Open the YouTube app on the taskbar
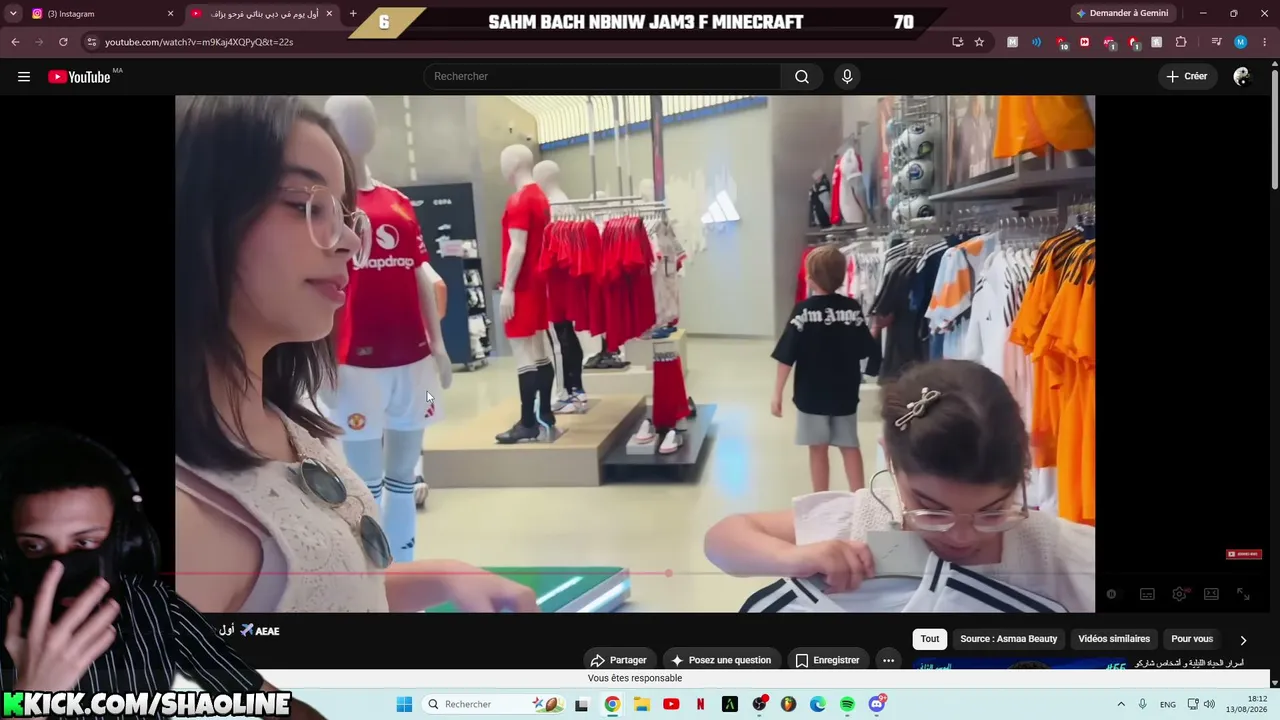The height and width of the screenshot is (720, 1280). (671, 704)
